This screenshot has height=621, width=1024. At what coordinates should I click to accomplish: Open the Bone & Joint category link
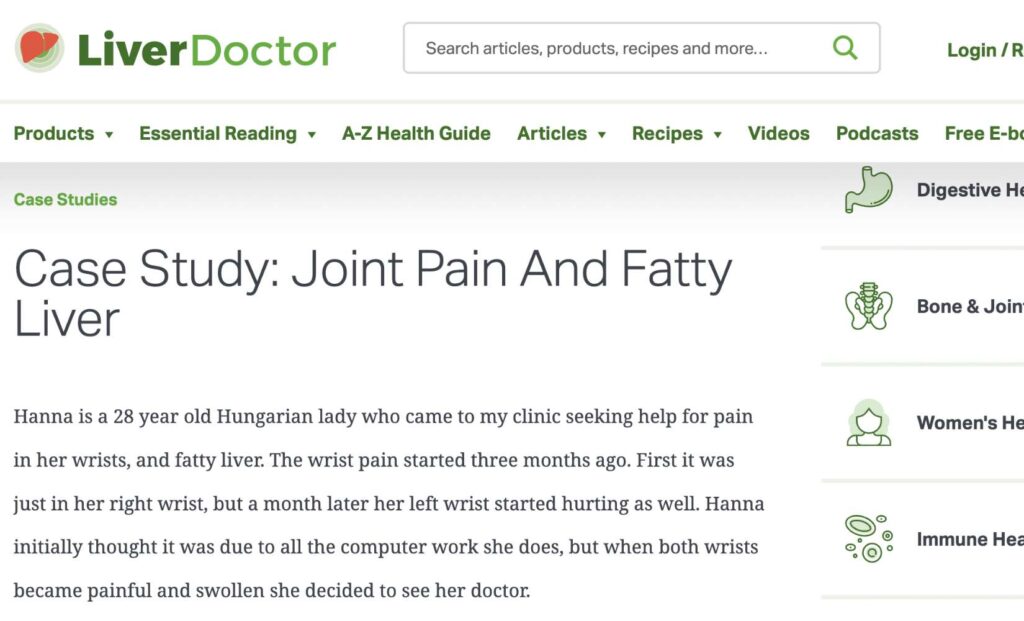click(x=970, y=307)
